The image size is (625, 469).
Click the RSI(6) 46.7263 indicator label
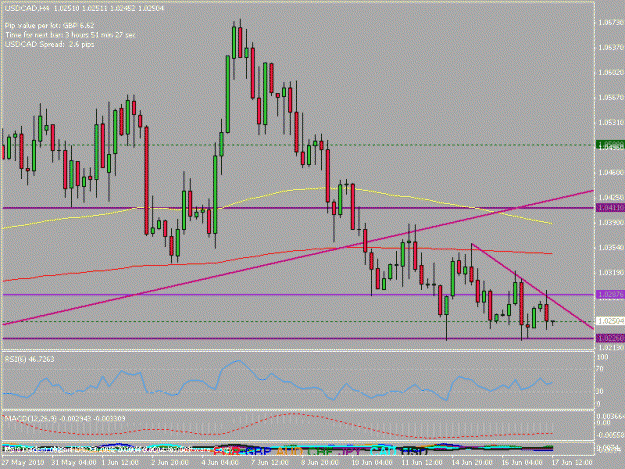pyautogui.click(x=29, y=359)
